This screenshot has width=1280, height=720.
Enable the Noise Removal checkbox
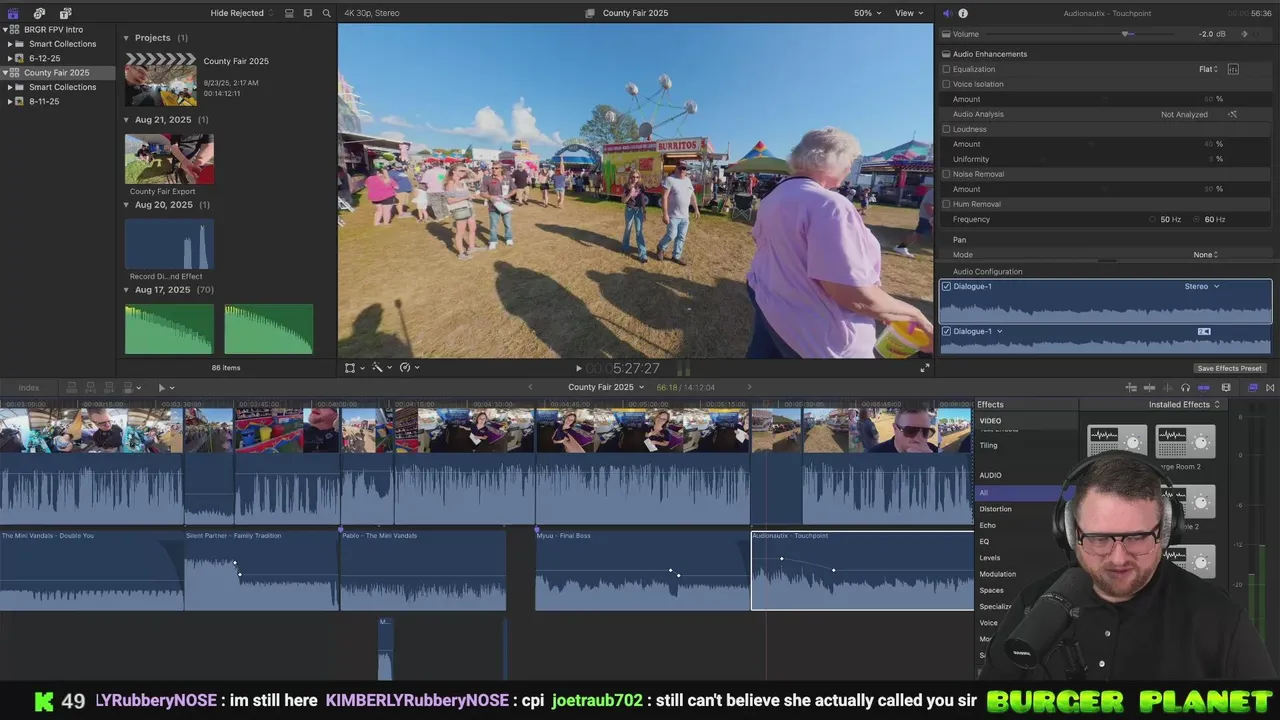pyautogui.click(x=946, y=174)
